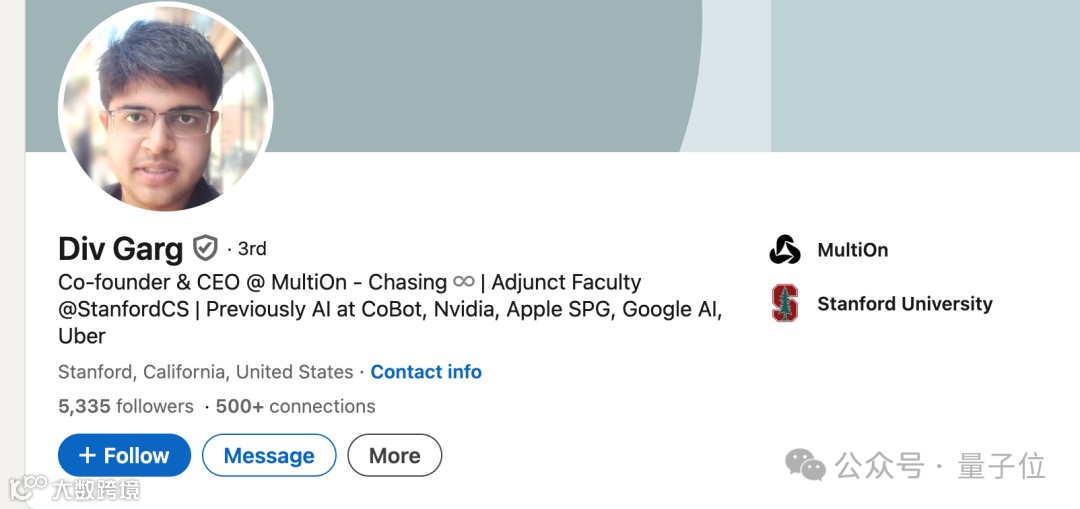
Task: Click the plus icon on the Follow button
Action: tap(87, 455)
